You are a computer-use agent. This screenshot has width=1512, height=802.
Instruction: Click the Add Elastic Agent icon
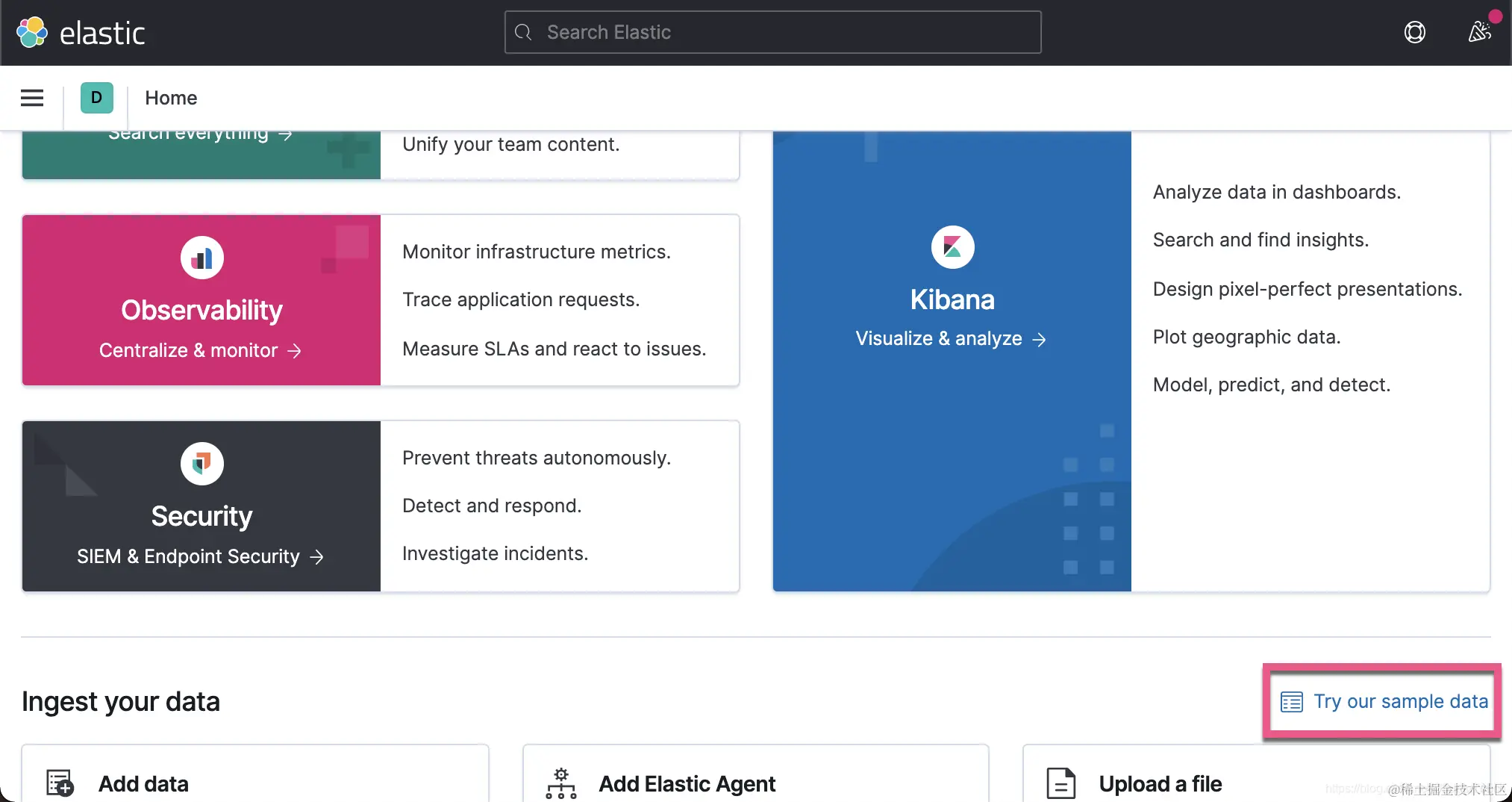(x=561, y=783)
